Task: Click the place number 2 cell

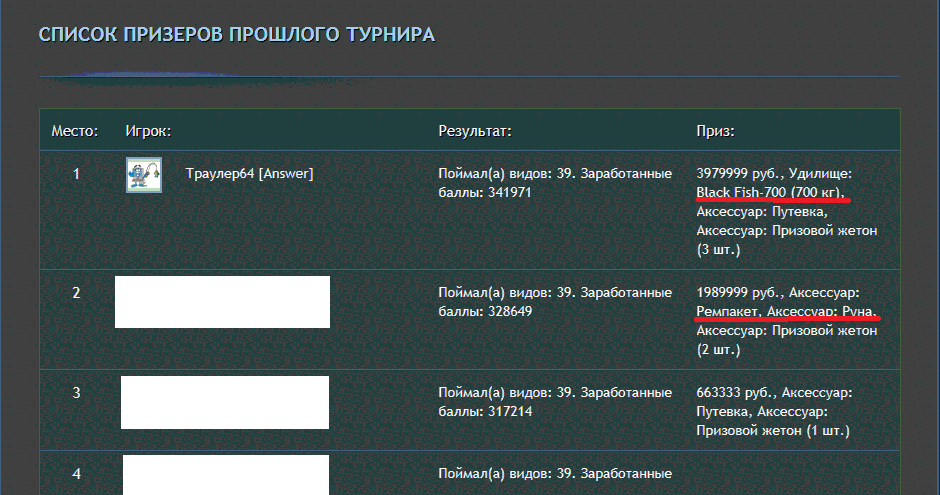Action: (76, 292)
